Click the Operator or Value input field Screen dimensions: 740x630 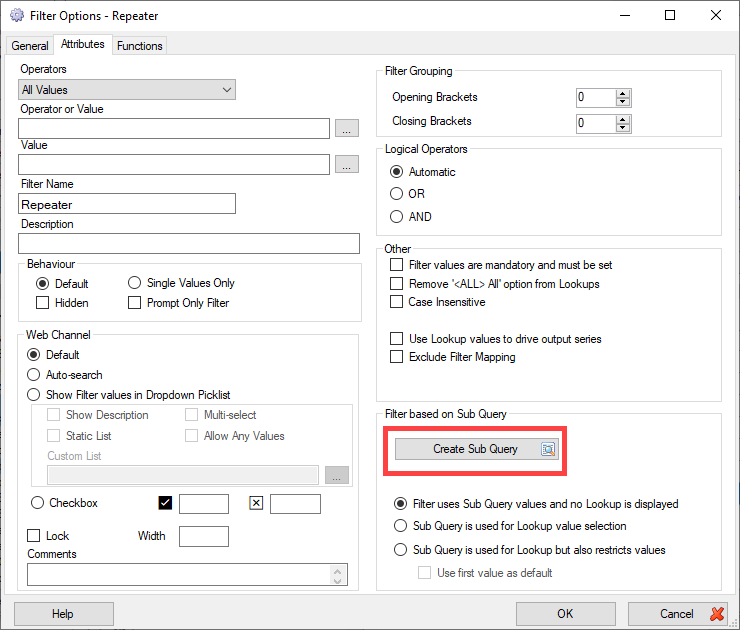coord(174,128)
